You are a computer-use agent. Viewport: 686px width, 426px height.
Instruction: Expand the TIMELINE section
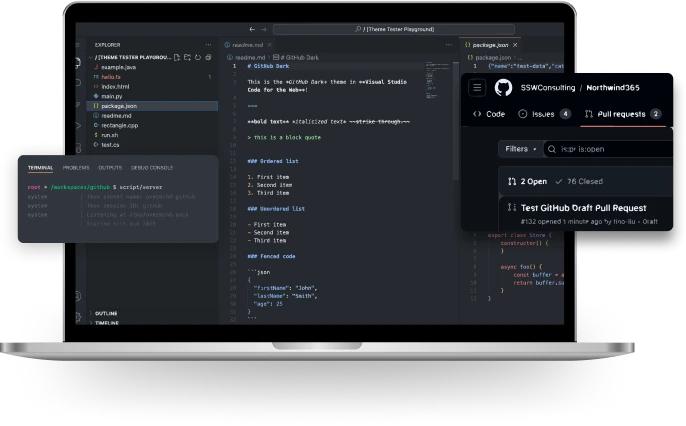pyautogui.click(x=106, y=323)
